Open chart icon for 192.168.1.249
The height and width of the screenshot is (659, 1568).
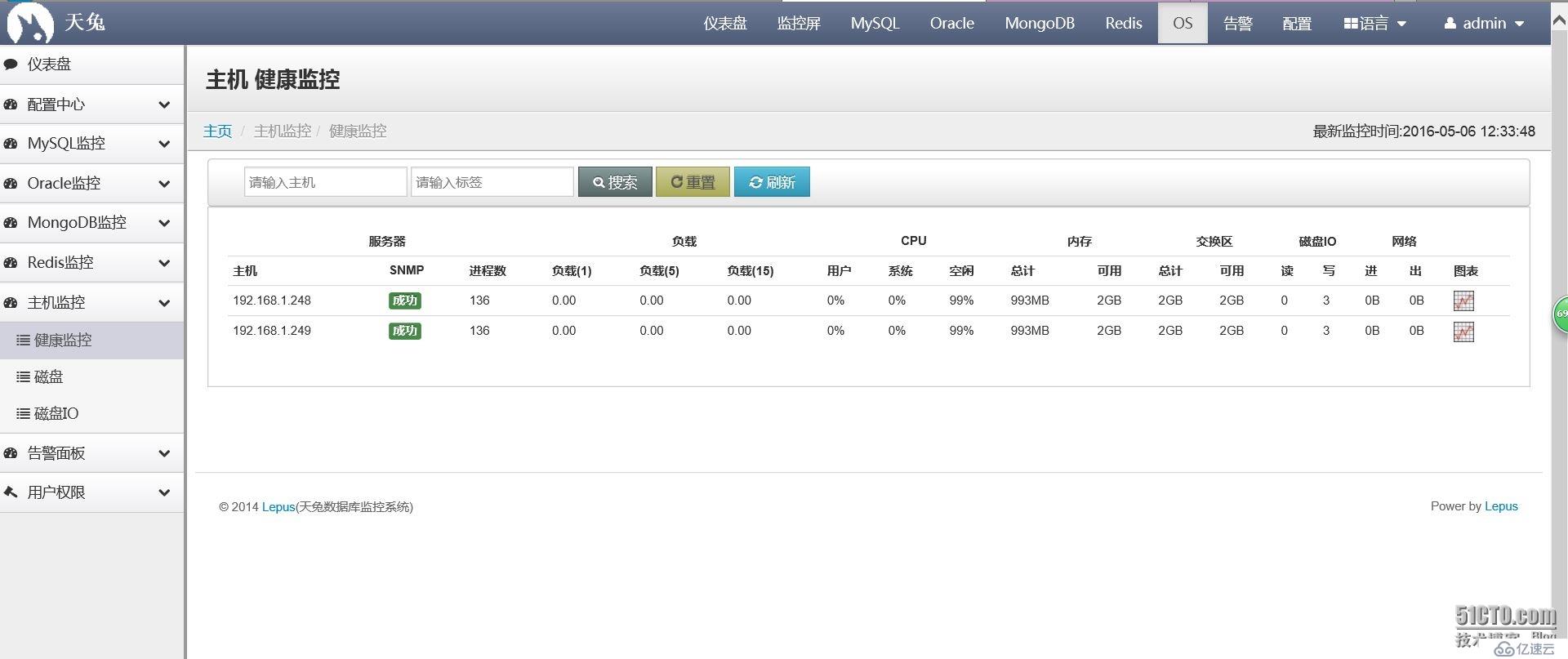[x=1463, y=332]
